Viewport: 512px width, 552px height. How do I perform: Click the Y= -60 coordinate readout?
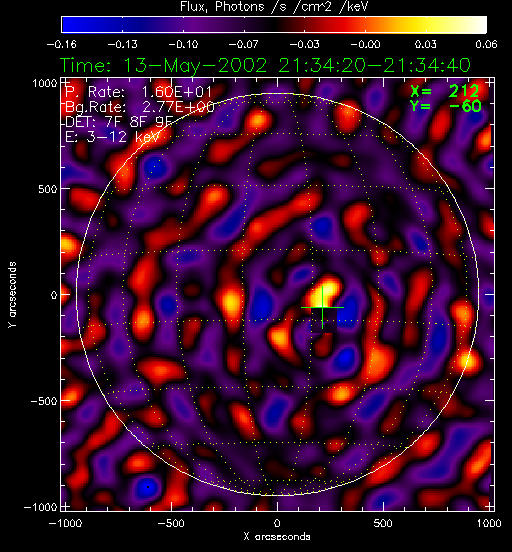click(x=445, y=106)
